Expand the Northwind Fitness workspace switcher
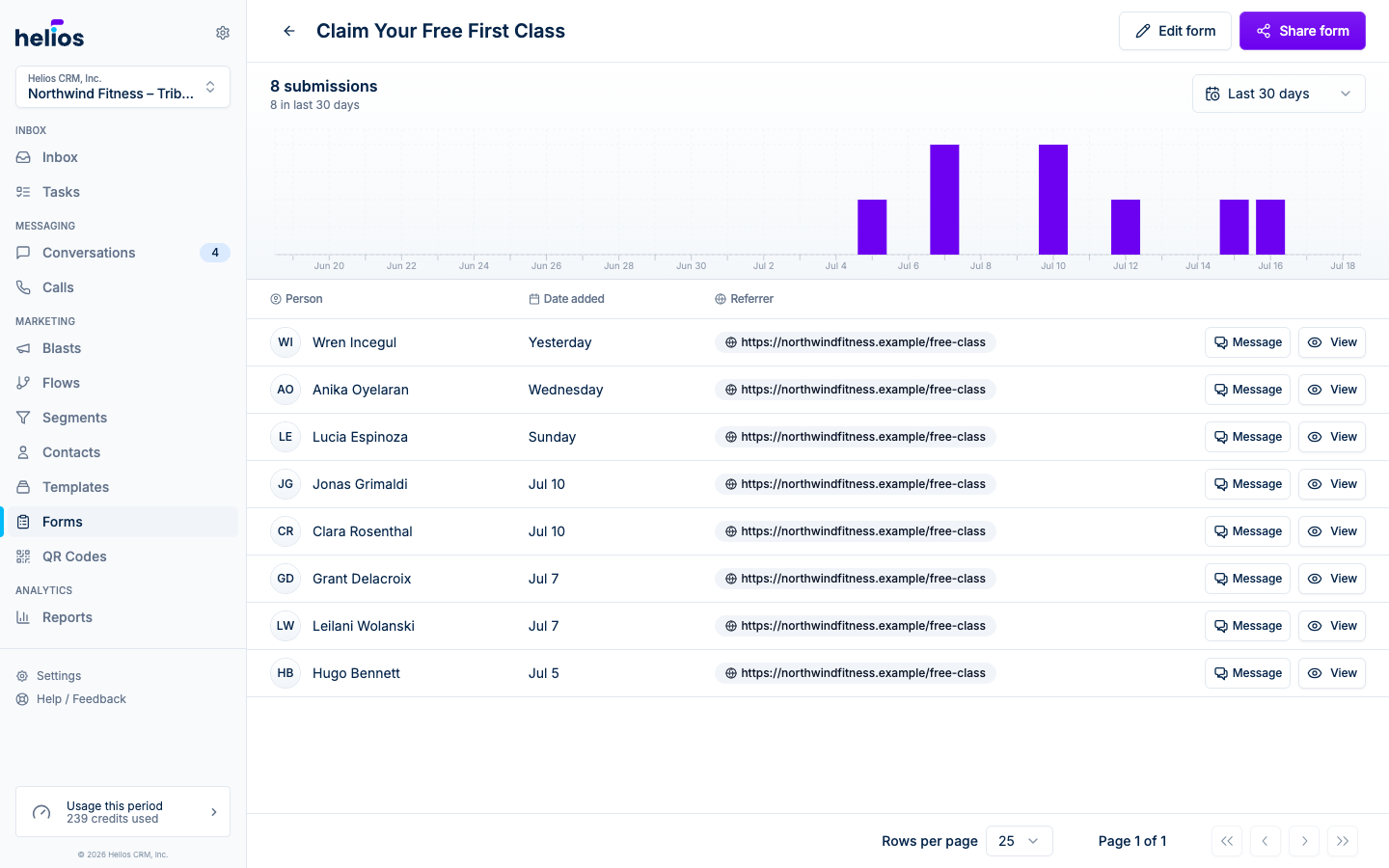The image size is (1389, 868). (123, 87)
